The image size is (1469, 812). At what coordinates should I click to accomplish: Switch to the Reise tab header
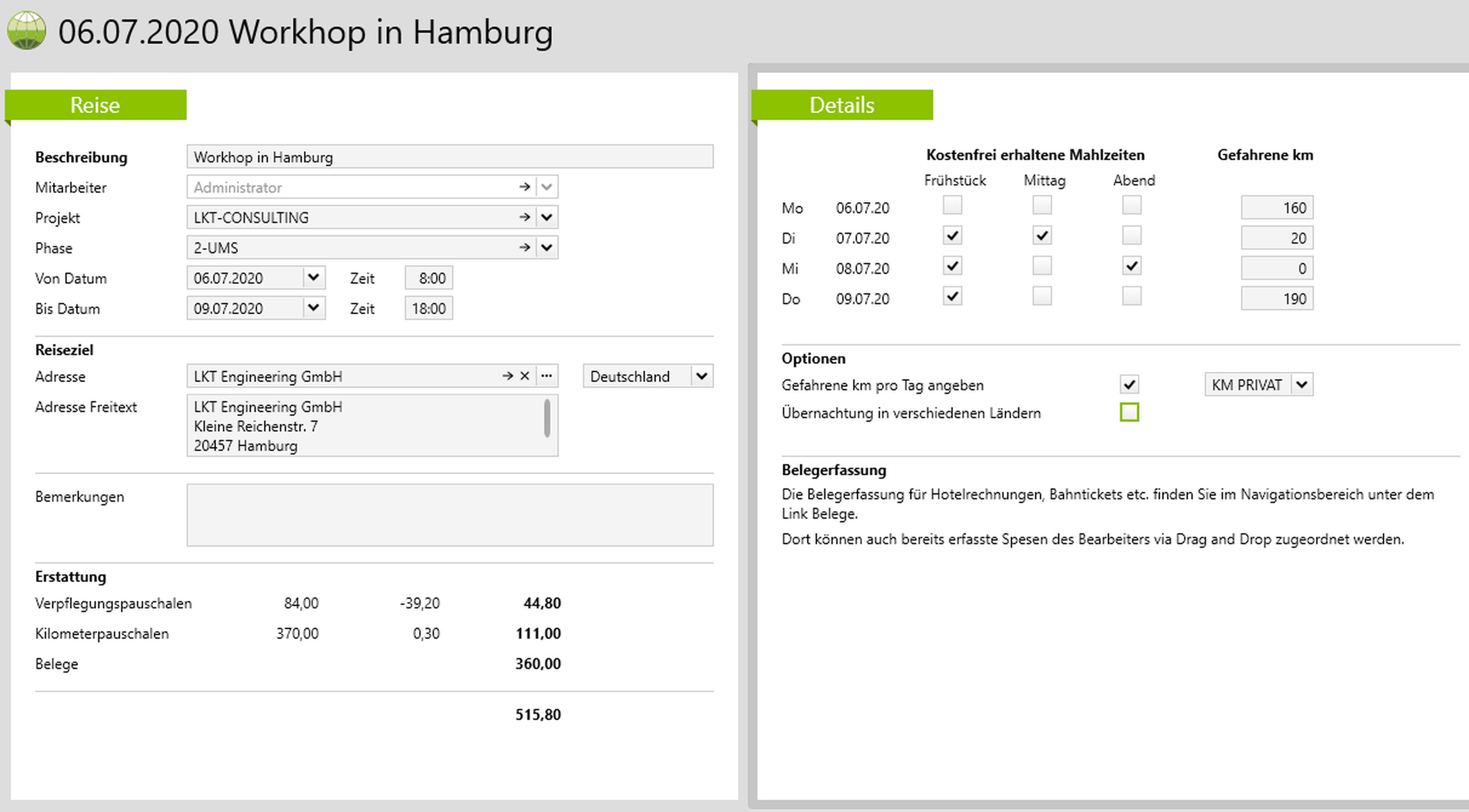[x=95, y=105]
